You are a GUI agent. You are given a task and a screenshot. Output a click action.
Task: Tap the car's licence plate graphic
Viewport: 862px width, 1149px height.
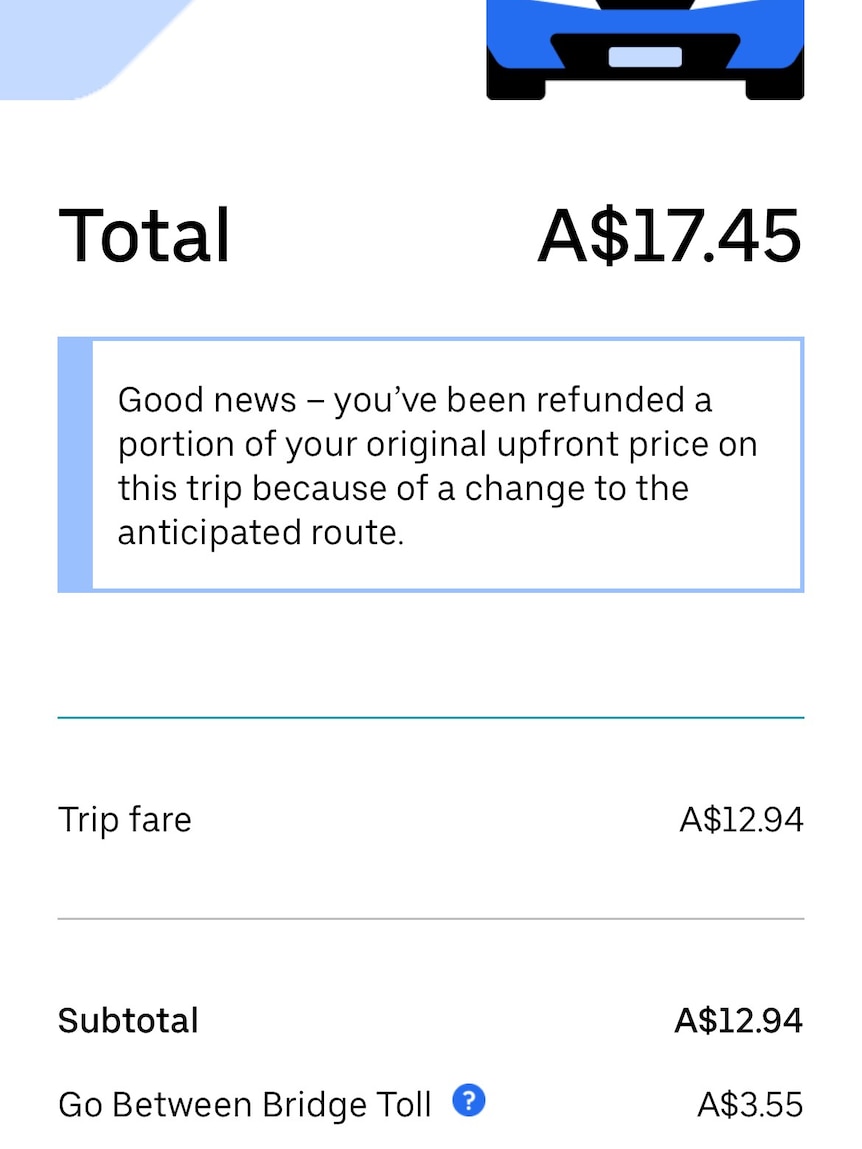pyautogui.click(x=646, y=57)
